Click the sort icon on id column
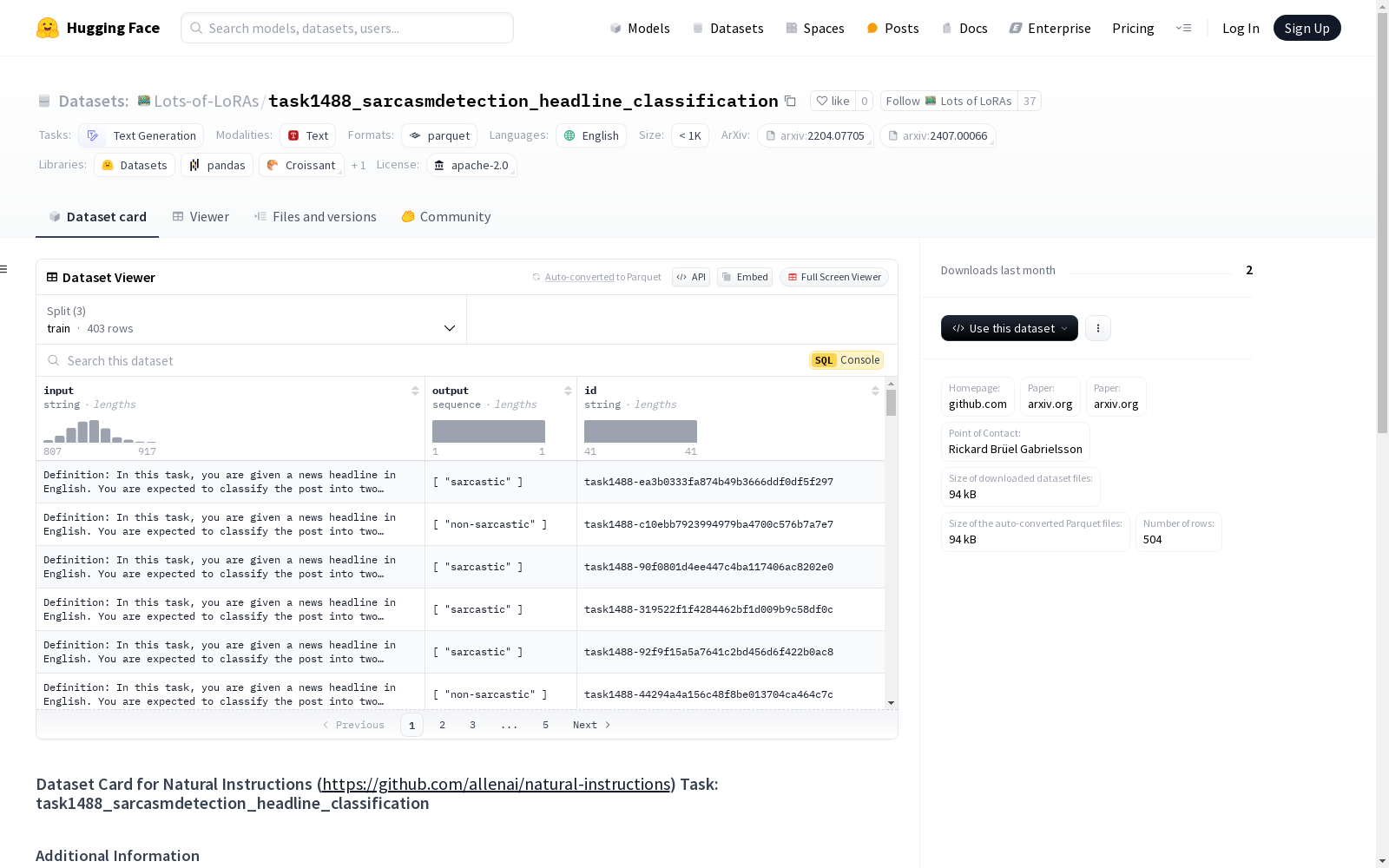The width and height of the screenshot is (1389, 868). click(875, 391)
